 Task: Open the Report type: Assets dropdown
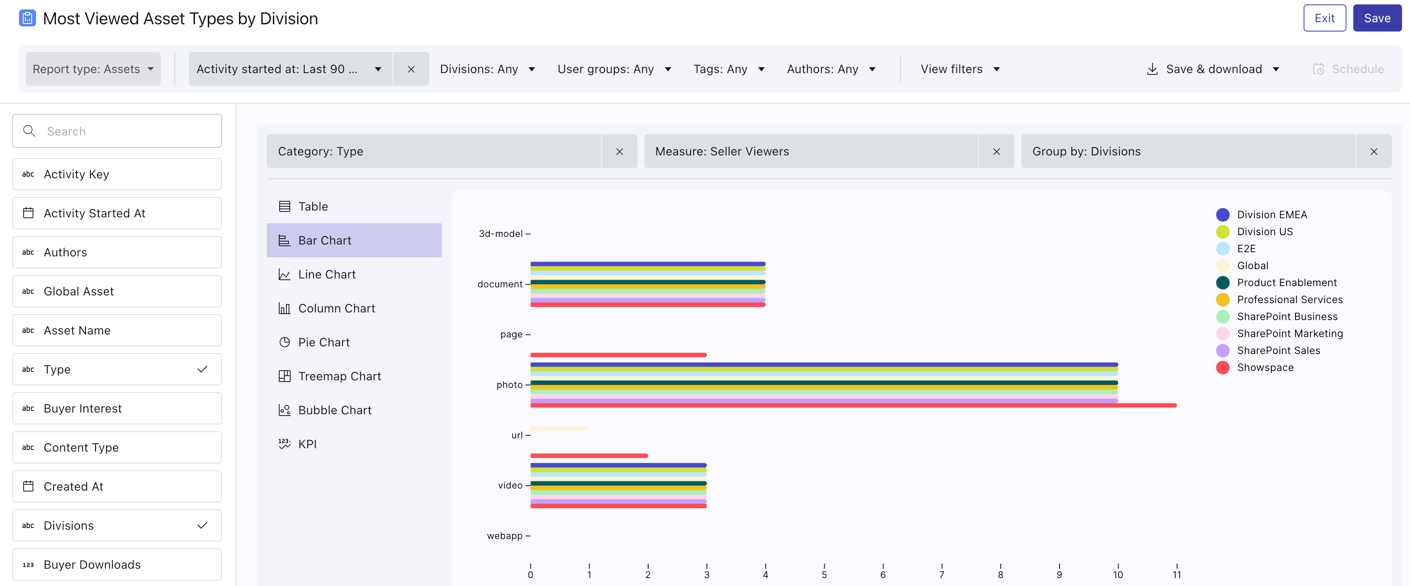93,69
